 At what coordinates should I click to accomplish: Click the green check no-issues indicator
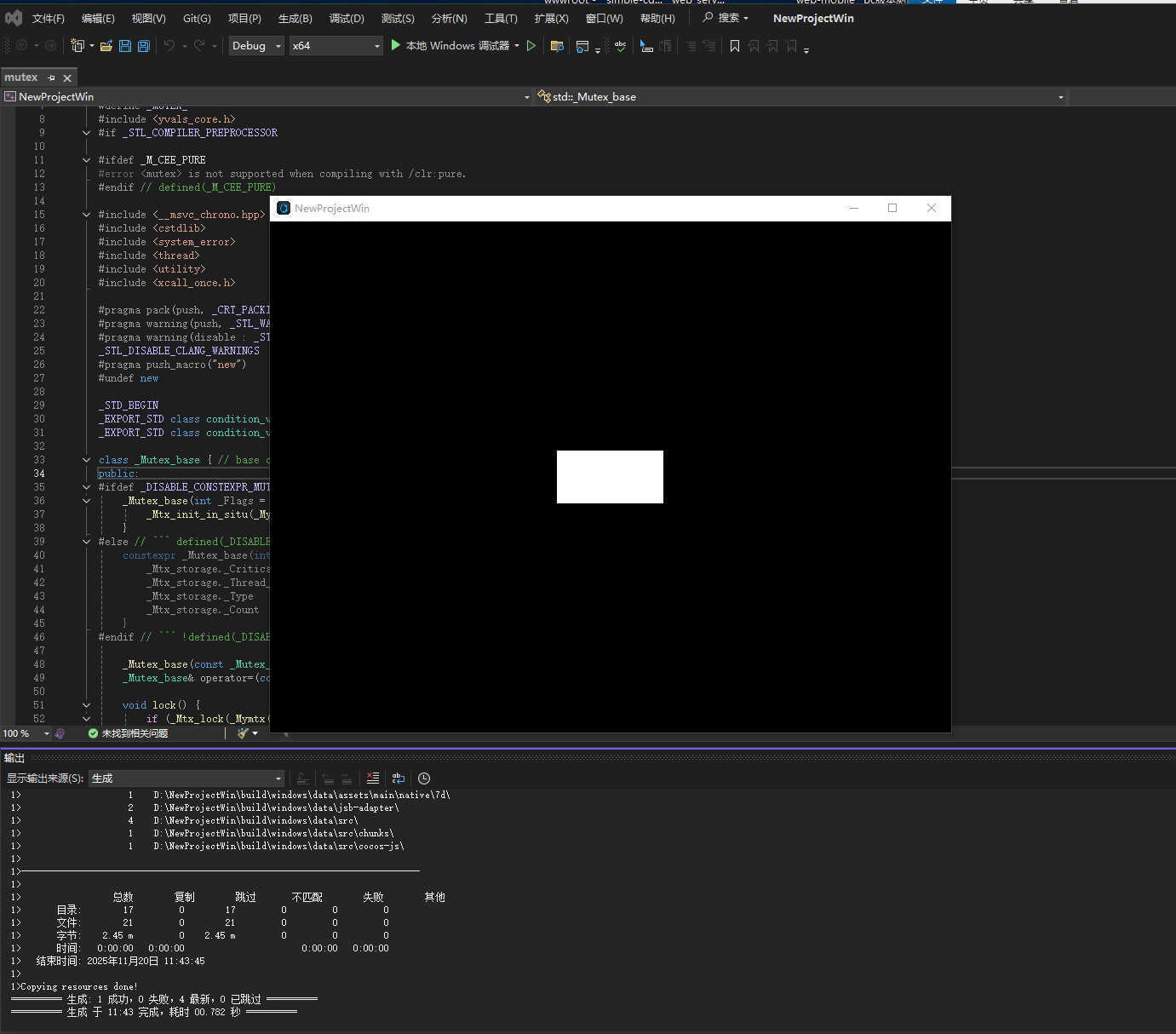(93, 733)
